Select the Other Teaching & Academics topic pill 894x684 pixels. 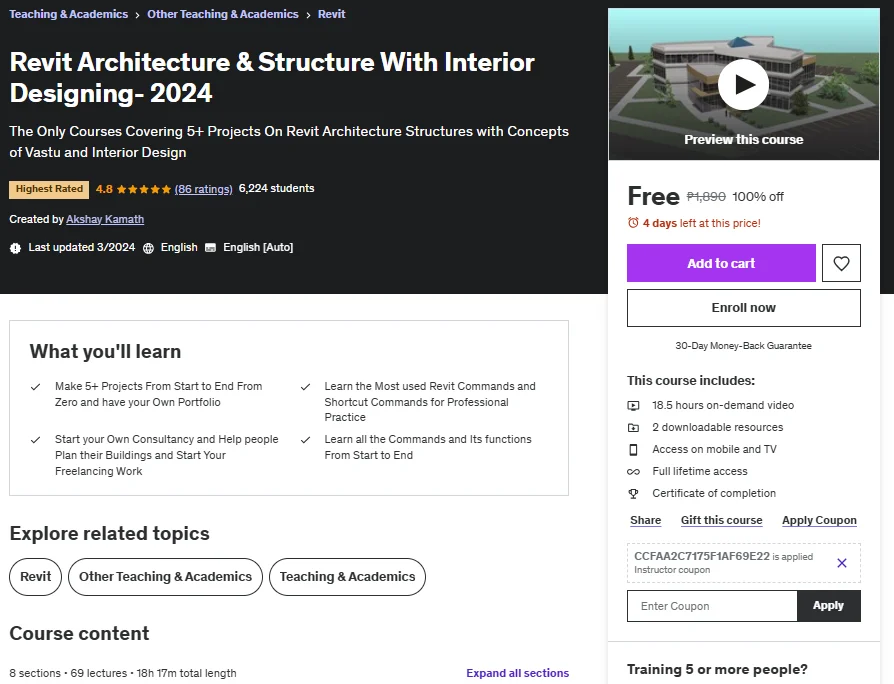point(165,577)
